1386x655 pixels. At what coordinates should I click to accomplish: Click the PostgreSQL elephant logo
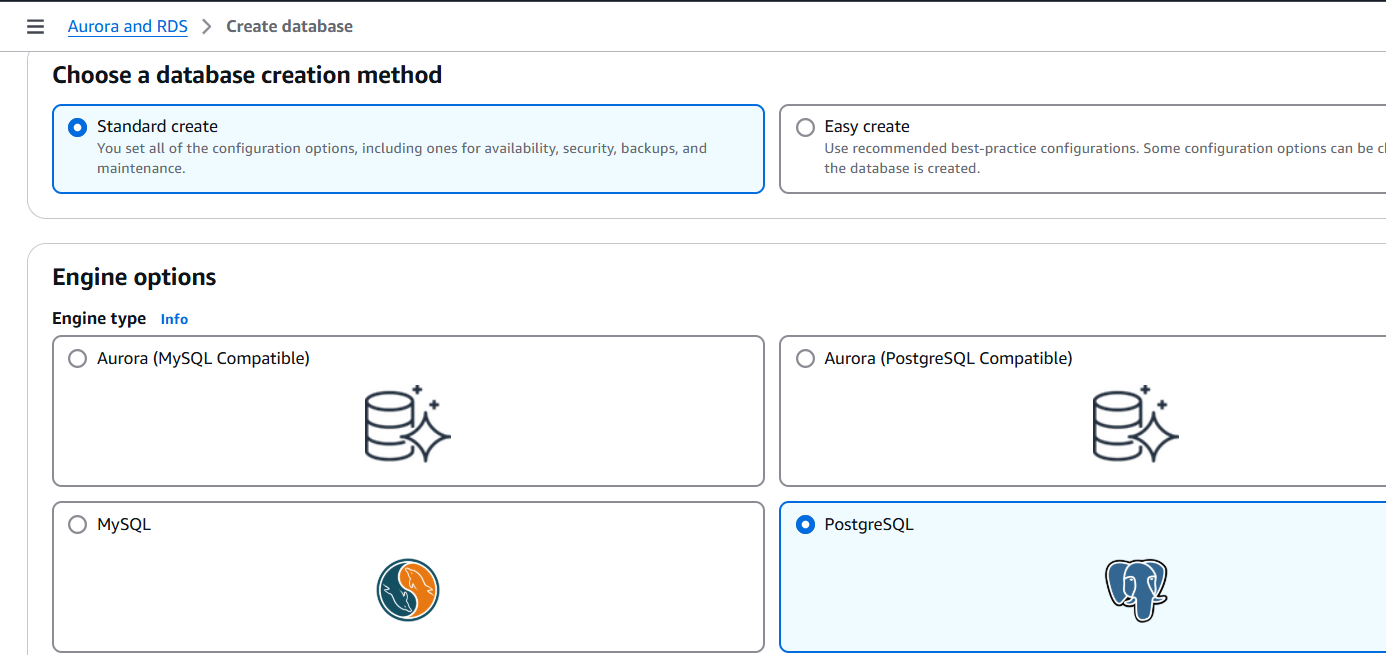pyautogui.click(x=1136, y=590)
